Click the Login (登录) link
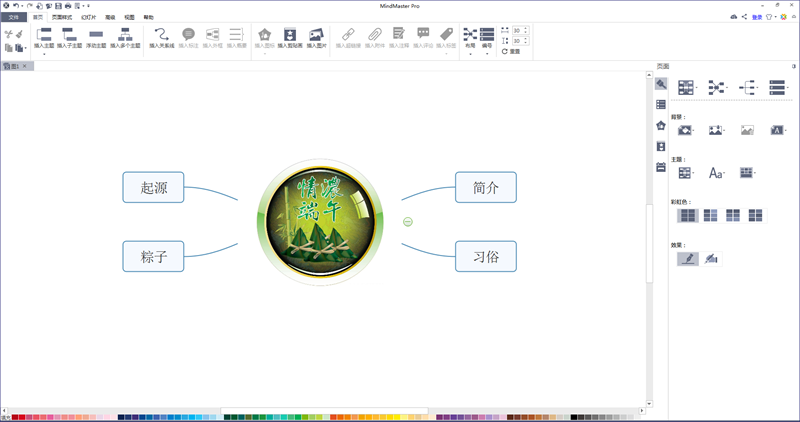This screenshot has width=800, height=422. [757, 17]
